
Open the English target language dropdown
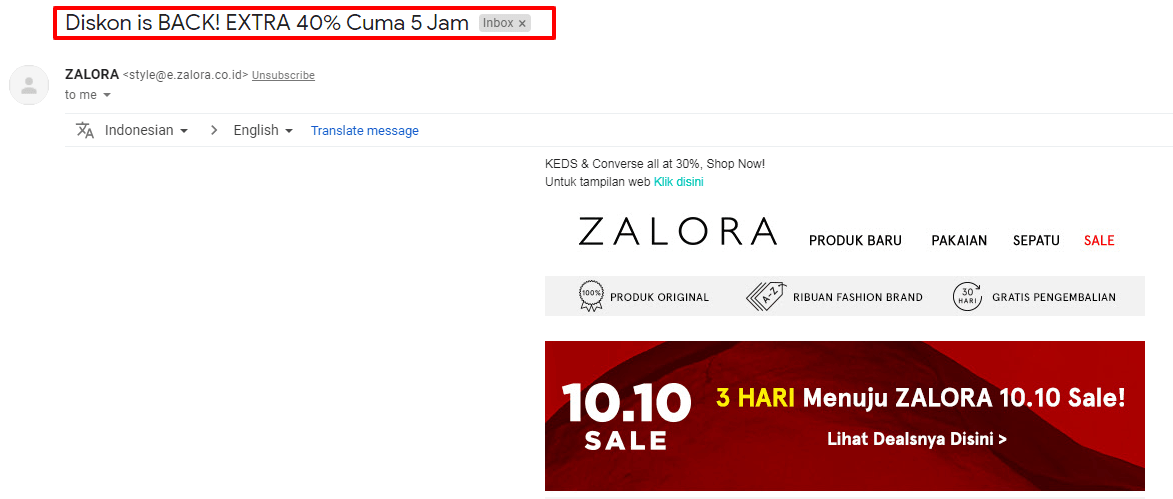click(263, 130)
